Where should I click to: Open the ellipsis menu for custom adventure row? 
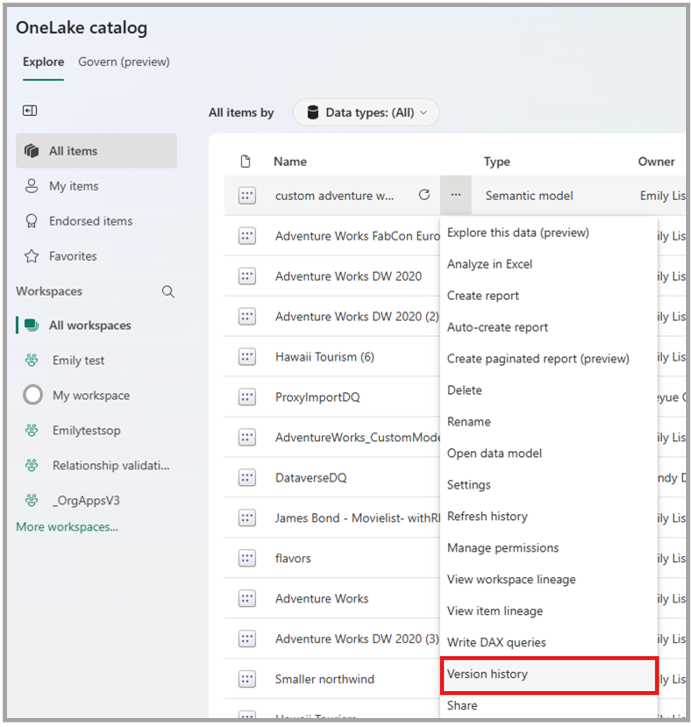click(456, 195)
